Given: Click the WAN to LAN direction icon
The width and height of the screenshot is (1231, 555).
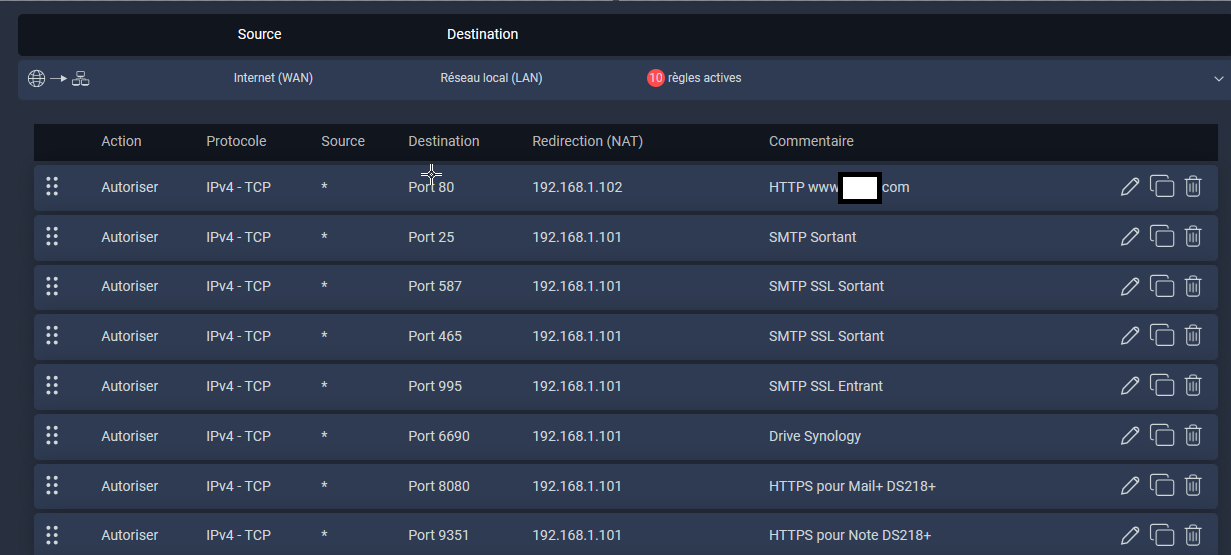Looking at the screenshot, I should point(58,78).
